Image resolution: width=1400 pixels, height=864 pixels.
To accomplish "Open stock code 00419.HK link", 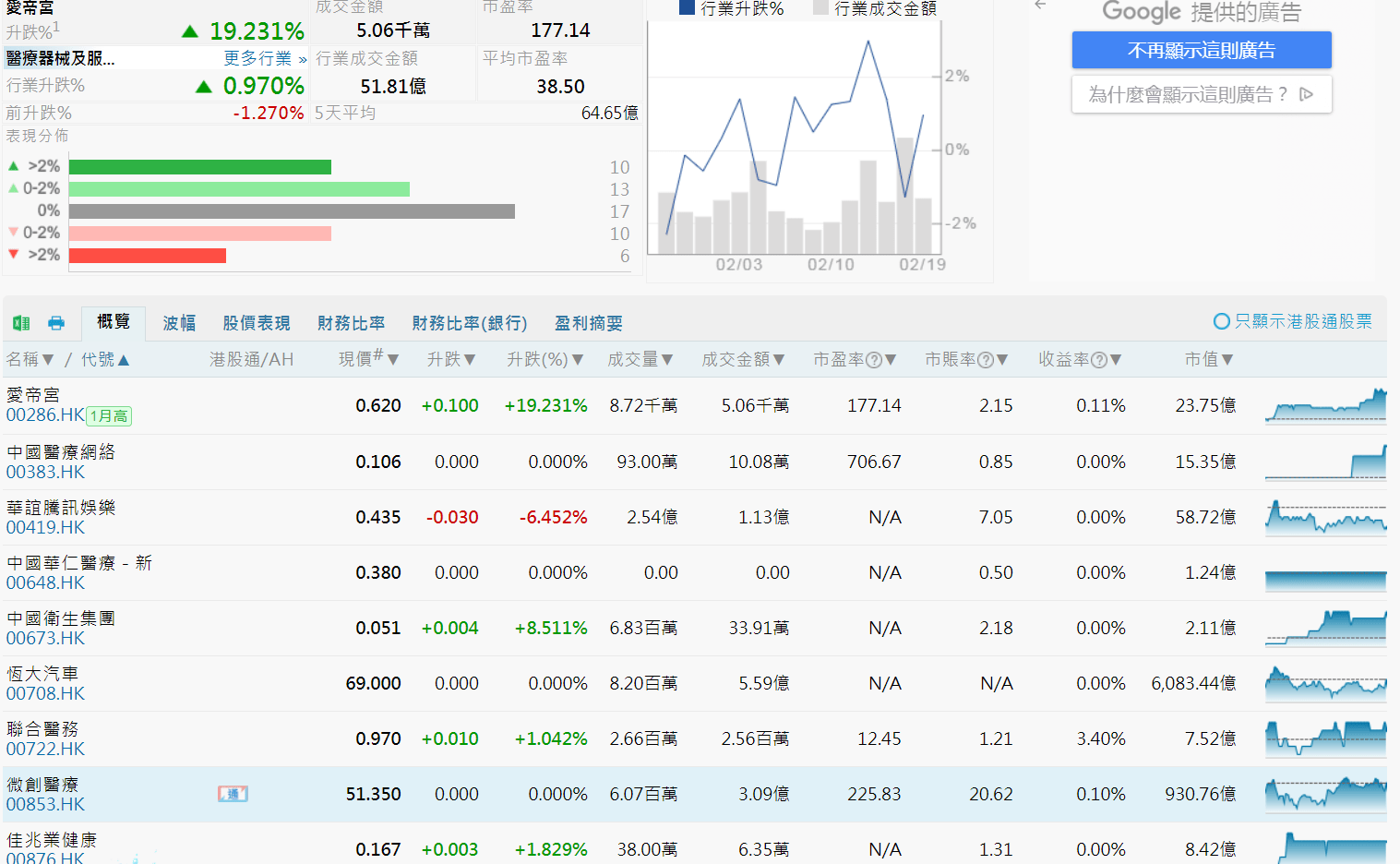I will click(45, 527).
